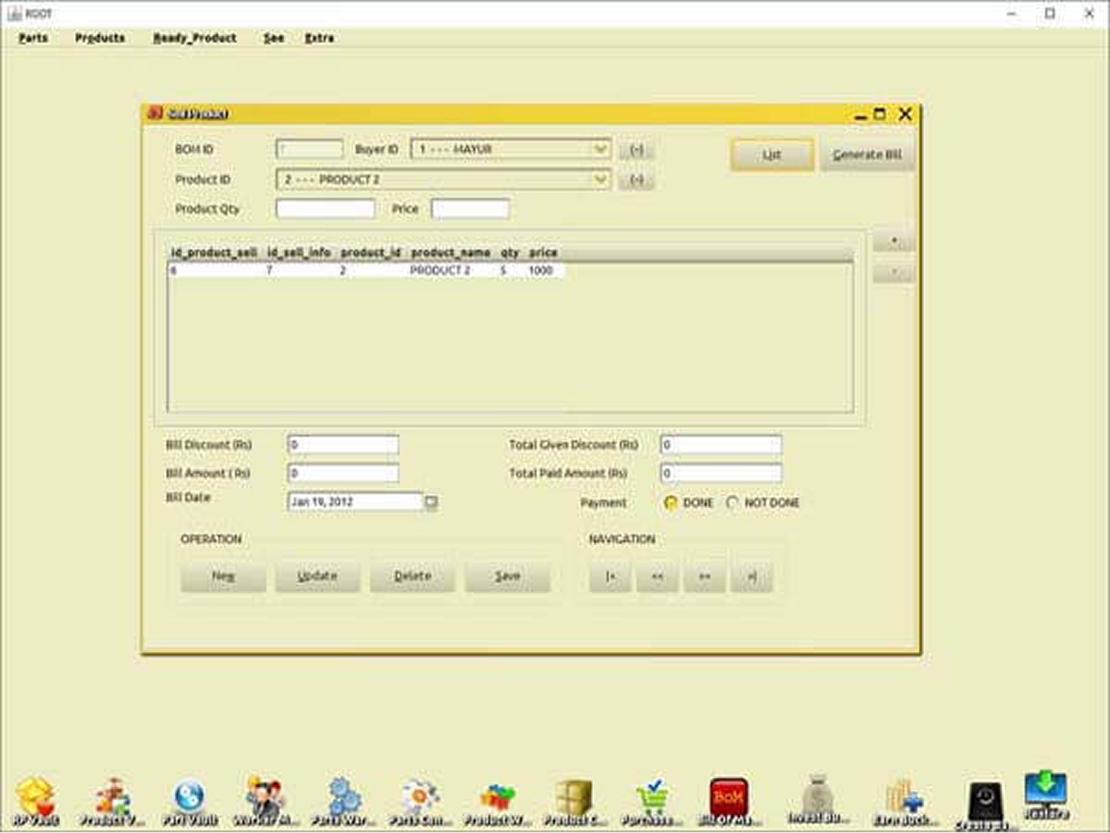The width and height of the screenshot is (1110, 833).
Task: Open the Ready_Product menu
Action: pyautogui.click(x=195, y=38)
